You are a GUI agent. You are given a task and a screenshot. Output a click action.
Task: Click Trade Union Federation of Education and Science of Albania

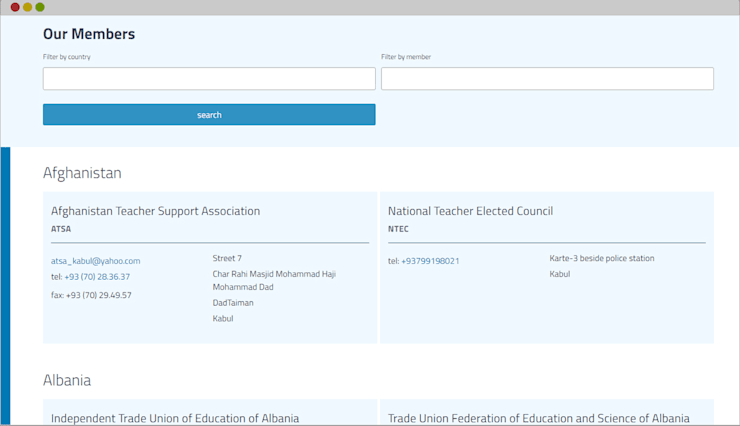pyautogui.click(x=538, y=418)
